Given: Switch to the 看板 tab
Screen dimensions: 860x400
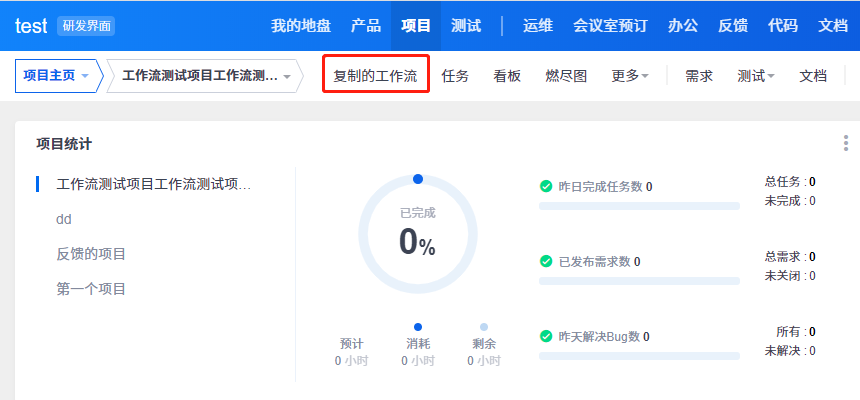Looking at the screenshot, I should tap(507, 76).
